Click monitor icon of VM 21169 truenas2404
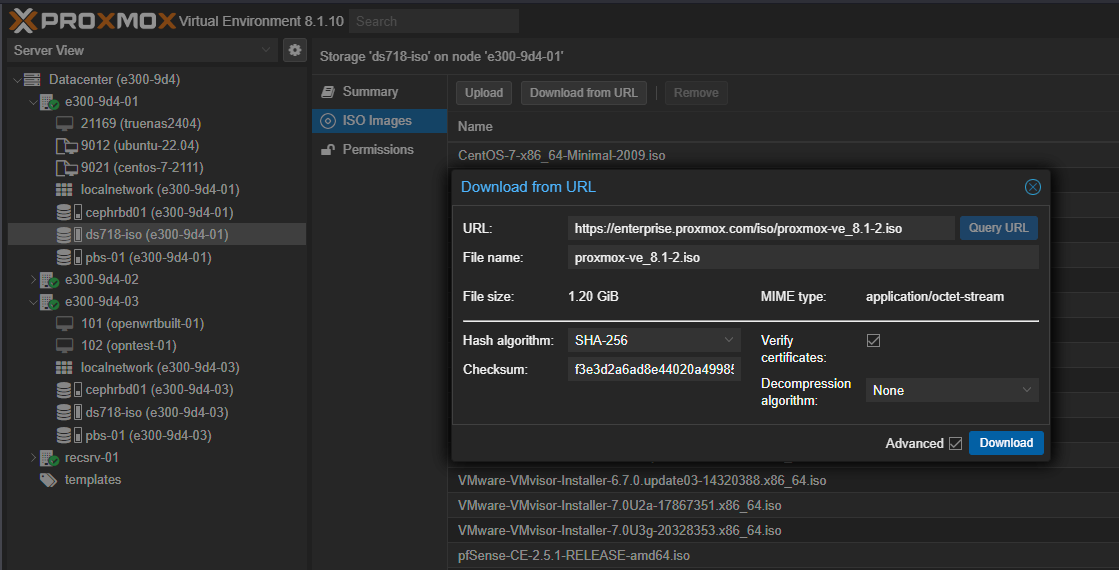This screenshot has width=1119, height=570. [65, 124]
